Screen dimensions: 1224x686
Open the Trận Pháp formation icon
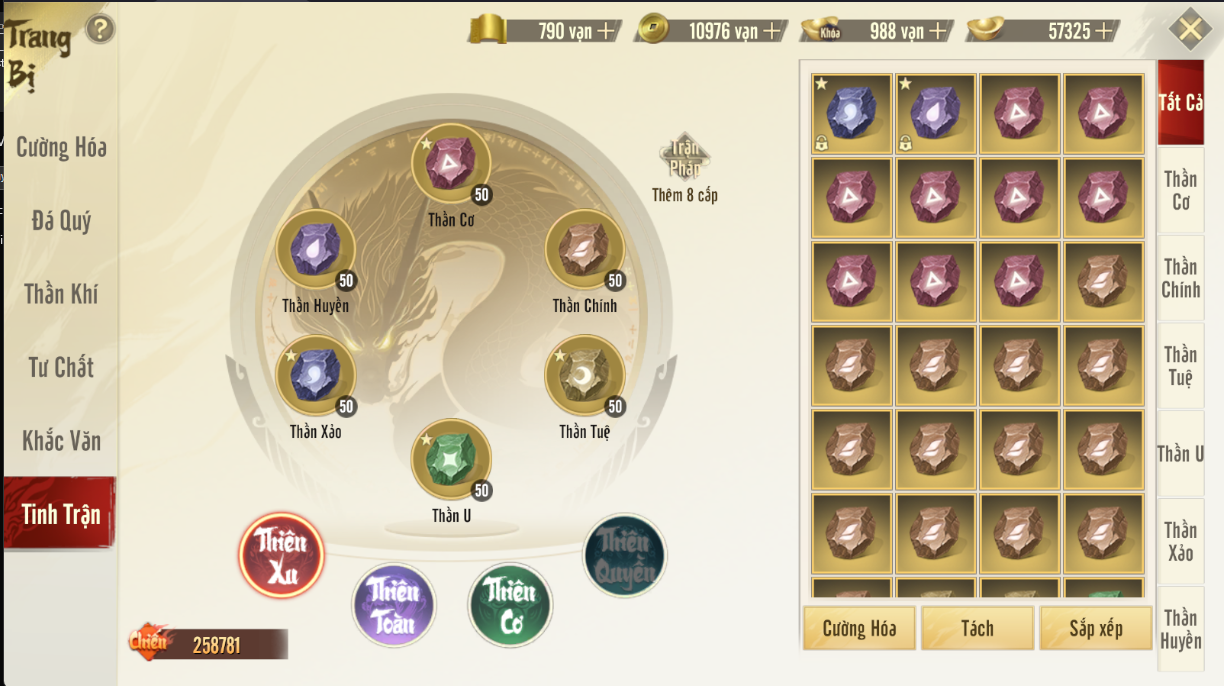coord(685,157)
